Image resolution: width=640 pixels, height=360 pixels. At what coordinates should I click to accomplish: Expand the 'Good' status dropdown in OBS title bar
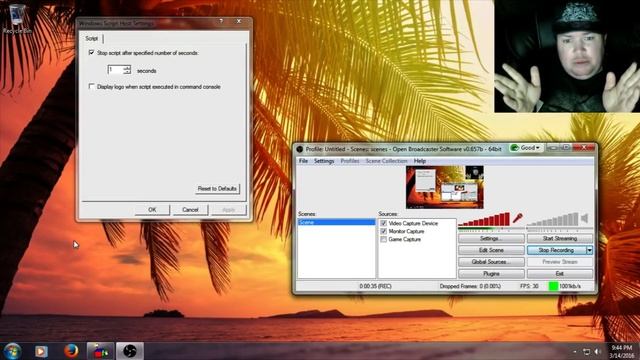tap(526, 148)
